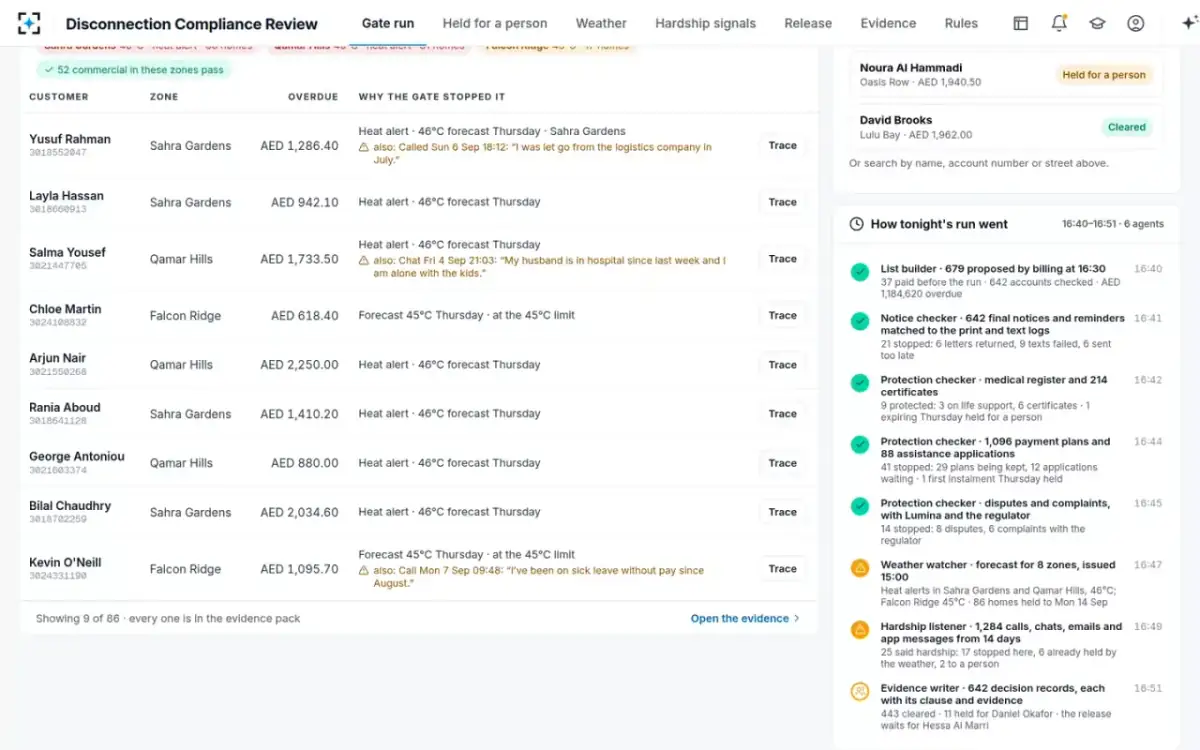The width and height of the screenshot is (1200, 750).
Task: Click warning triangle in Salma Yousef's row
Action: [x=364, y=260]
